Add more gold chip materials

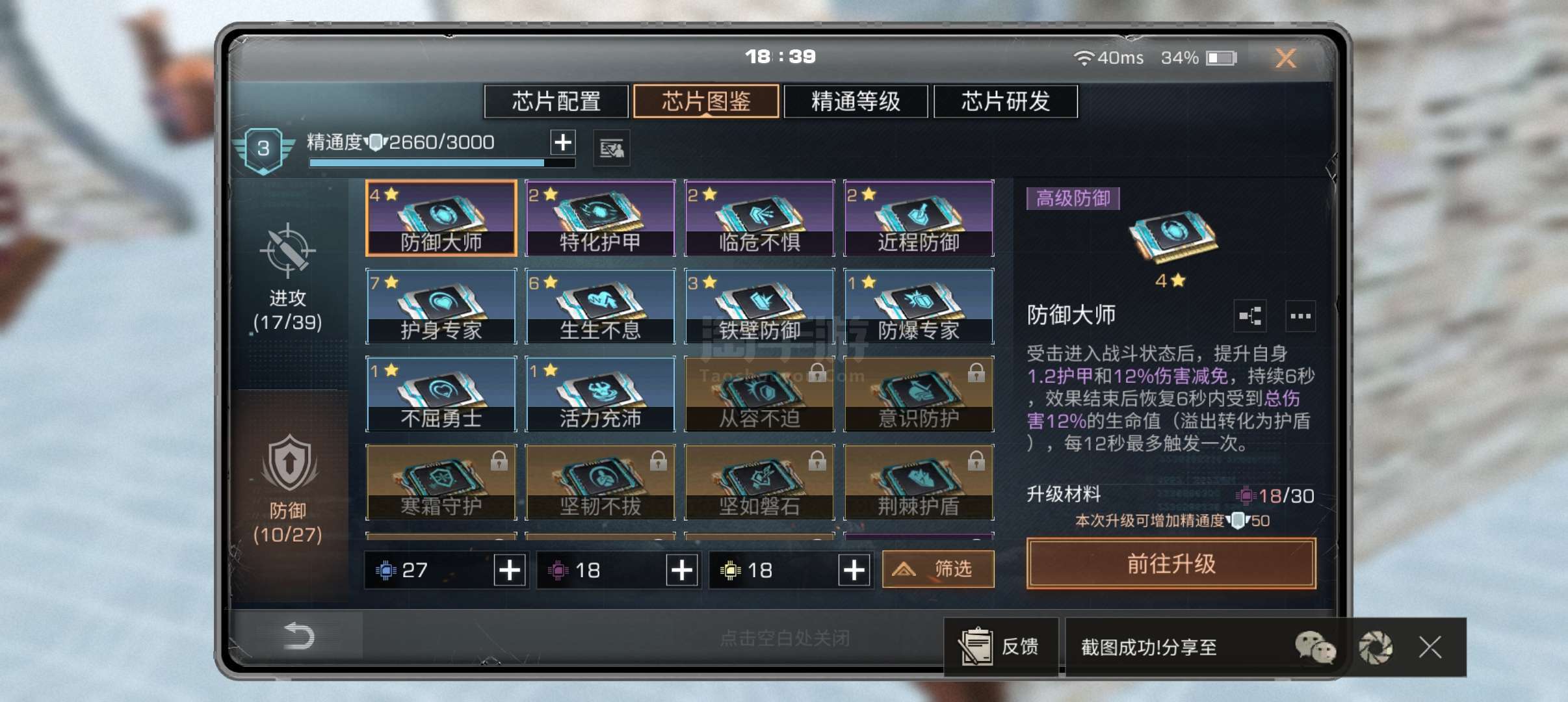854,570
